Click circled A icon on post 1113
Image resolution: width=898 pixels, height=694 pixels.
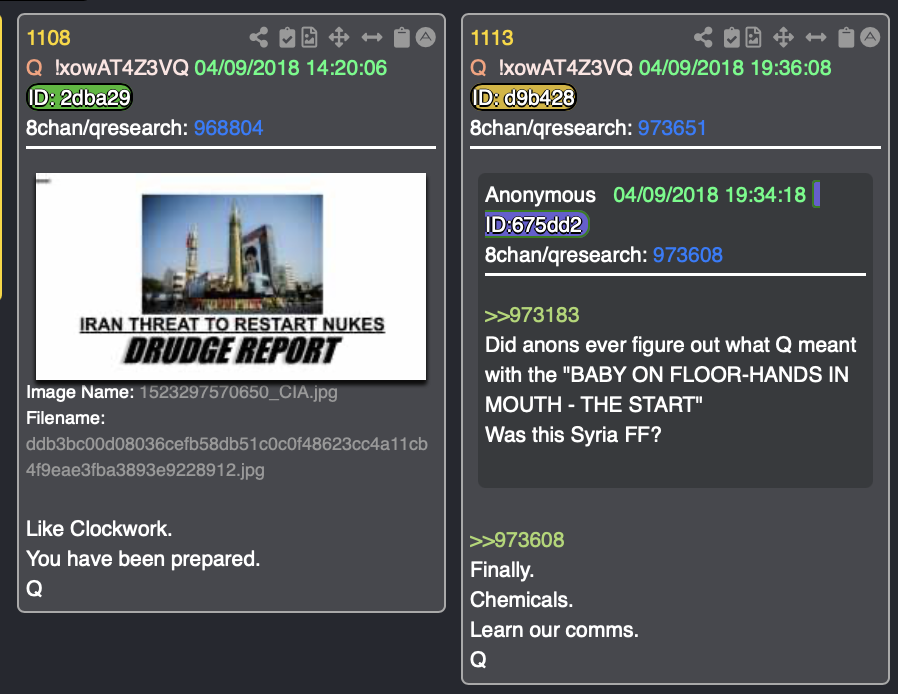[x=870, y=37]
